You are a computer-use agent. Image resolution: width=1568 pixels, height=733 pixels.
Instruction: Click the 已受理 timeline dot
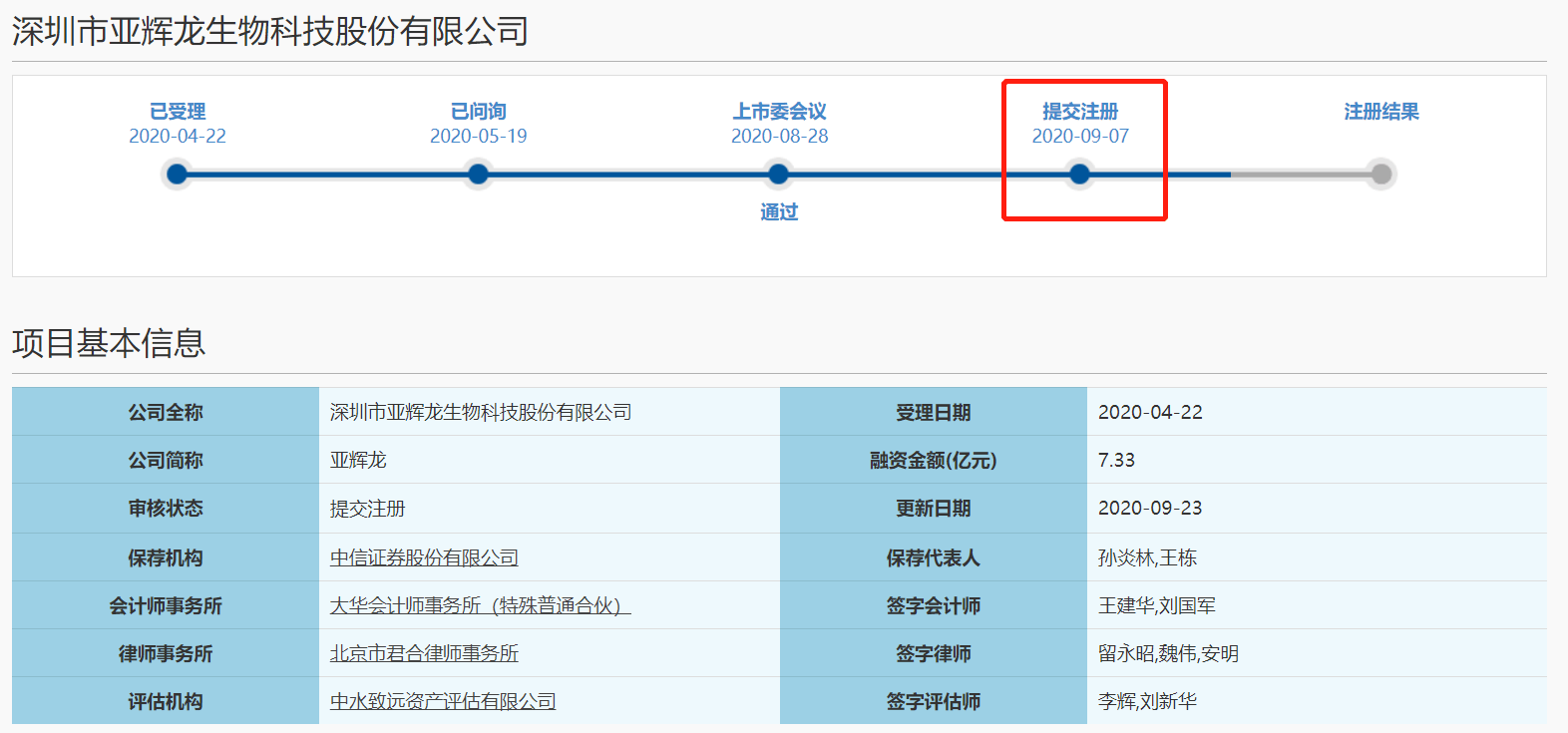click(178, 175)
